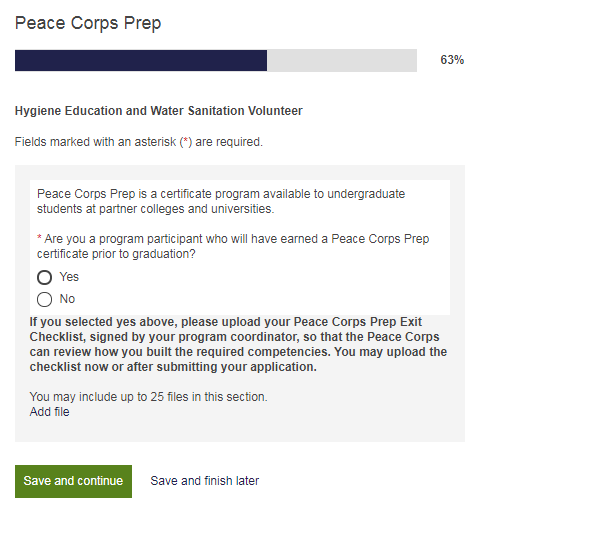Click Save and finish later
The height and width of the screenshot is (550, 602).
204,481
